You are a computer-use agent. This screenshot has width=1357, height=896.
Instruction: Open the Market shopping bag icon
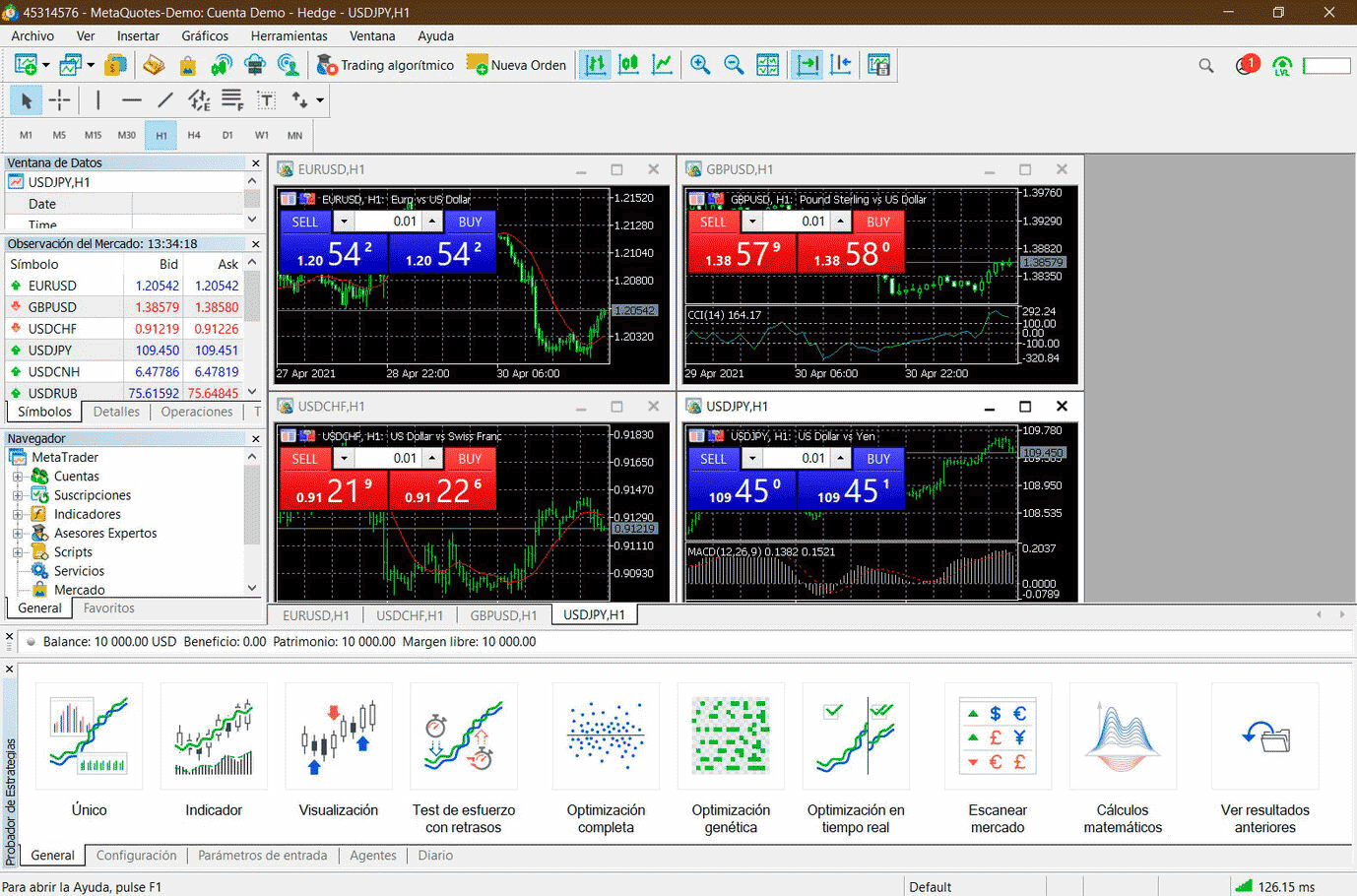click(x=187, y=65)
